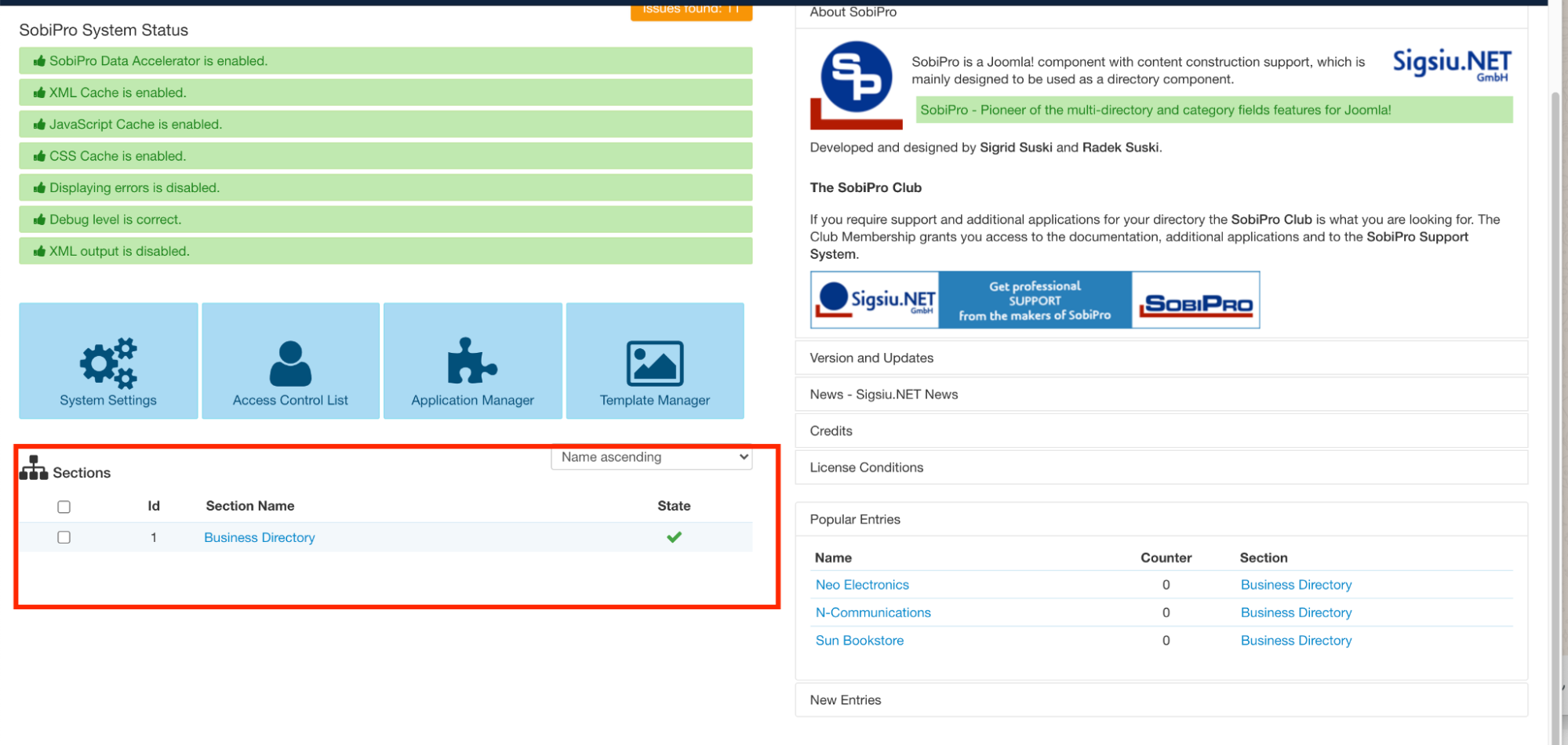
Task: Click the Sections hierarchy icon
Action: click(34, 468)
